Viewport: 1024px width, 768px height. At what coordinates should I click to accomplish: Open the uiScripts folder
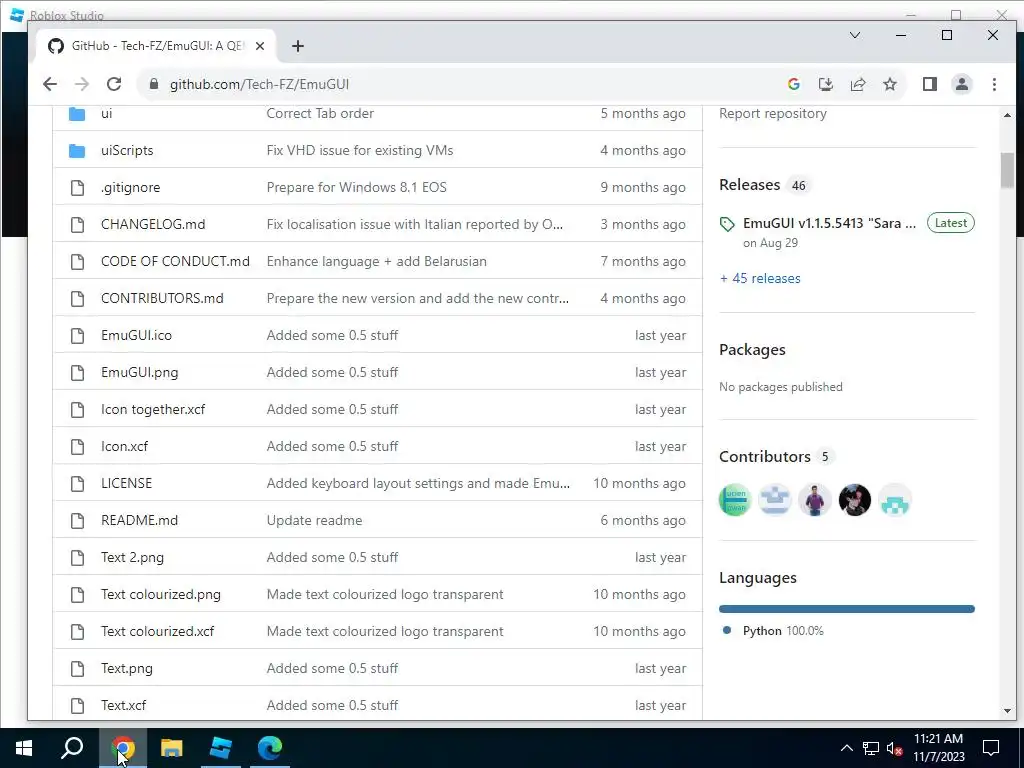[x=127, y=150]
